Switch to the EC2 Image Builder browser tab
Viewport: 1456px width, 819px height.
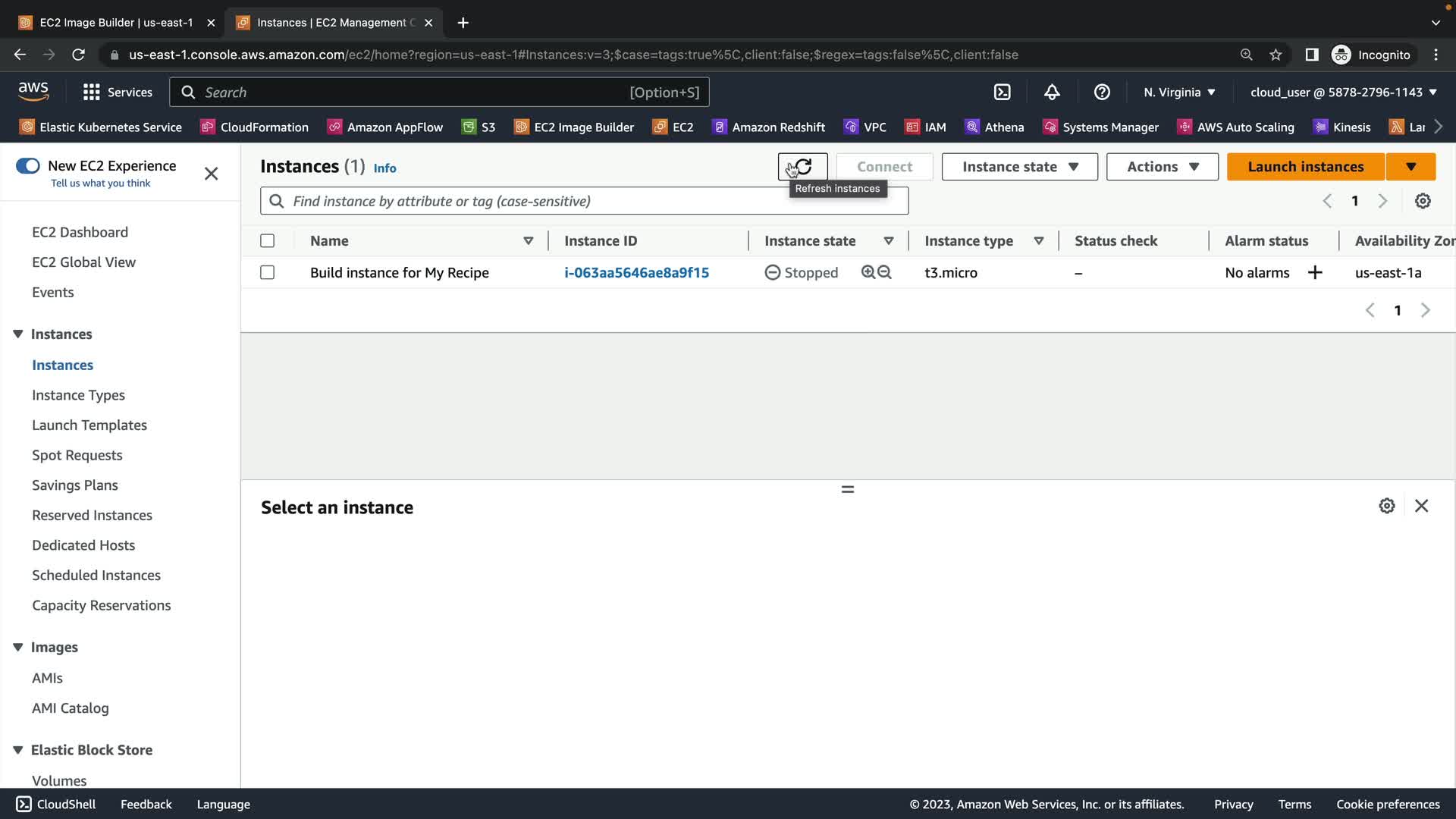[x=116, y=23]
